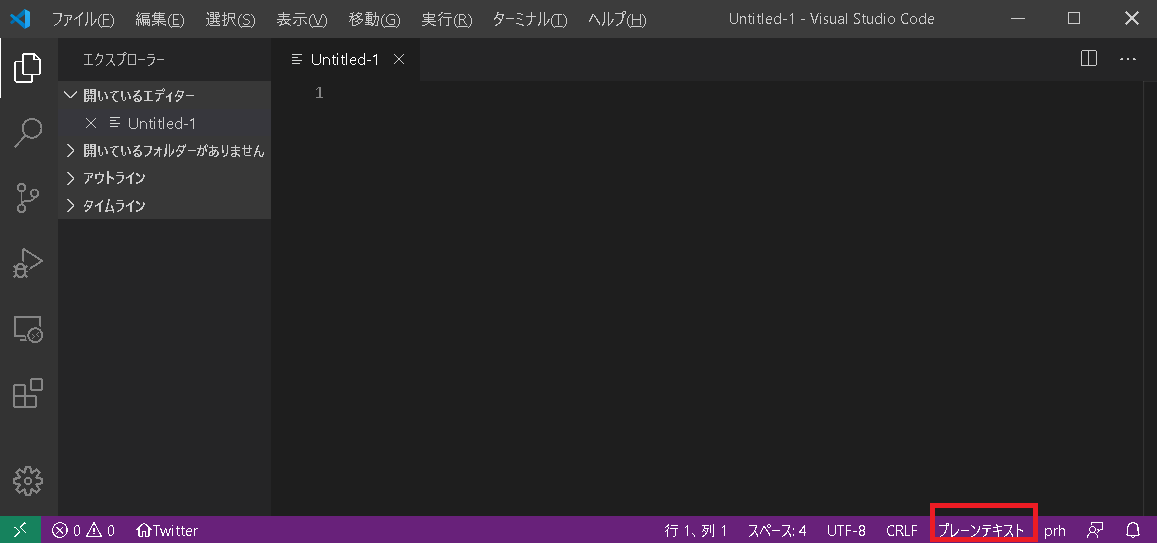
Task: Open the Manage gear icon
Action: (x=28, y=480)
